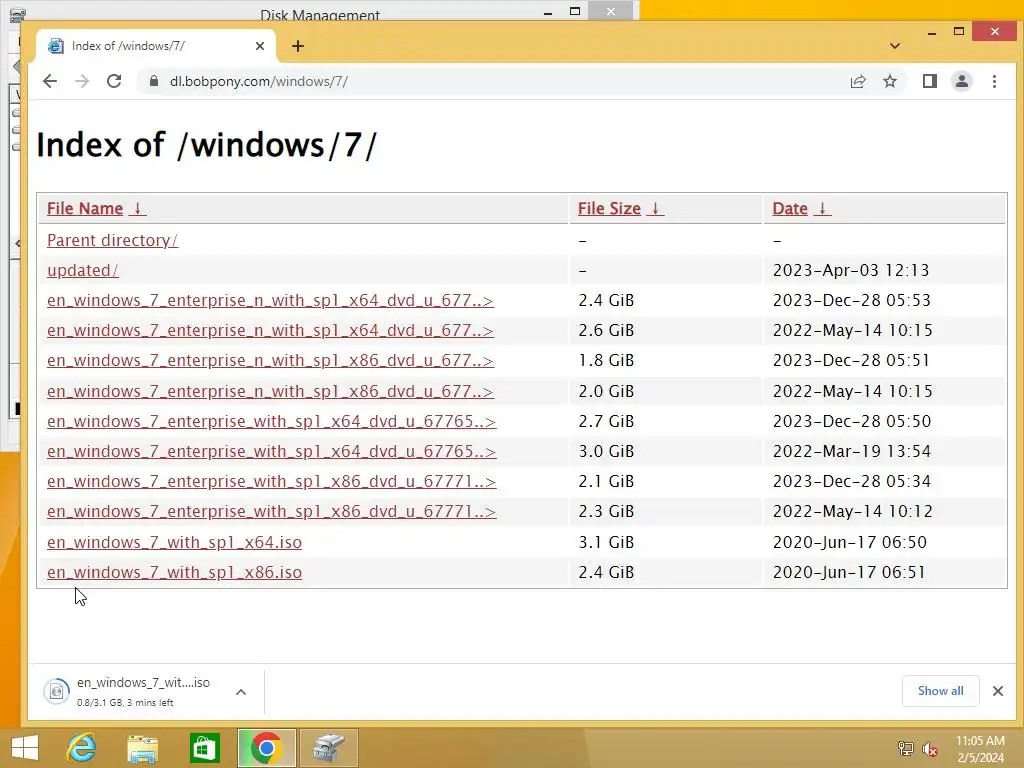The width and height of the screenshot is (1024, 768).
Task: Launch Internet Explorer from taskbar
Action: pyautogui.click(x=81, y=748)
